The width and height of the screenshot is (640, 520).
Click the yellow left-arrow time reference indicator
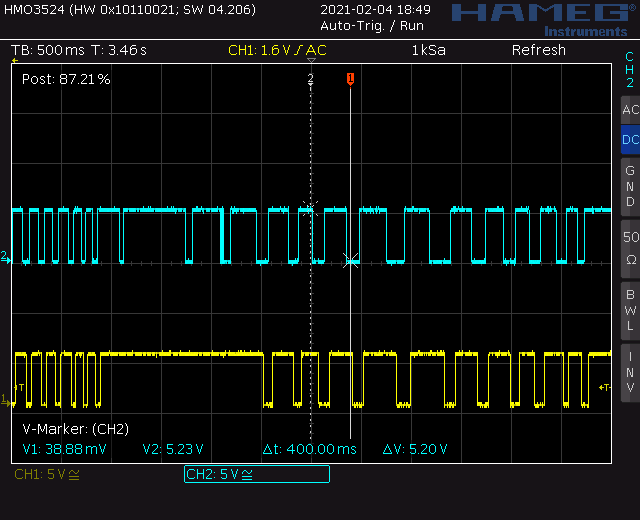(x=15, y=60)
